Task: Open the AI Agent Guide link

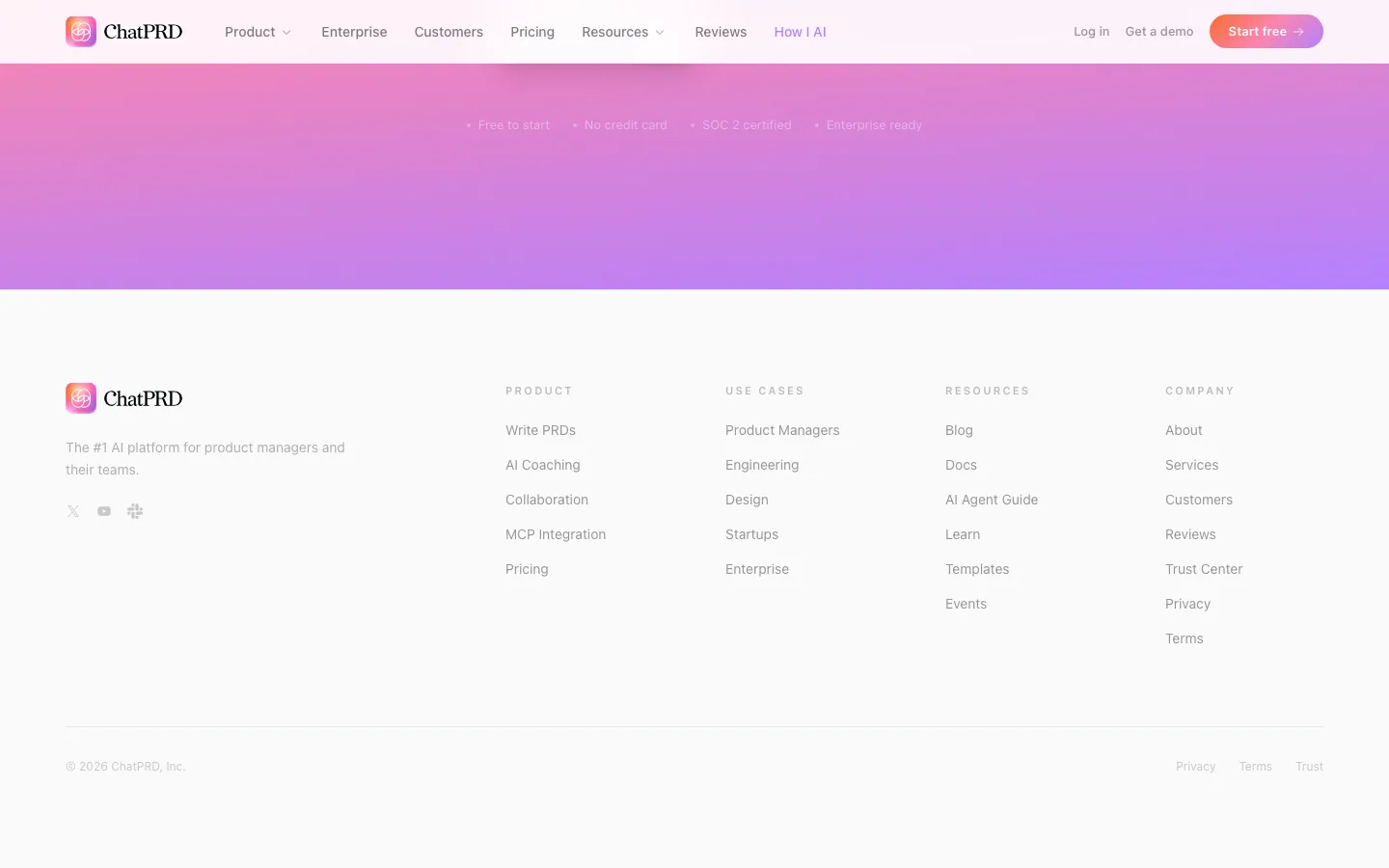Action: 992,500
